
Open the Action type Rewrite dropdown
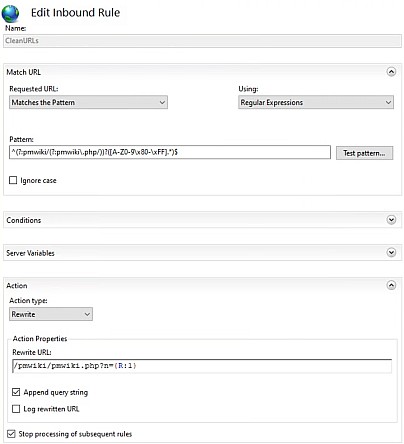(x=51, y=314)
